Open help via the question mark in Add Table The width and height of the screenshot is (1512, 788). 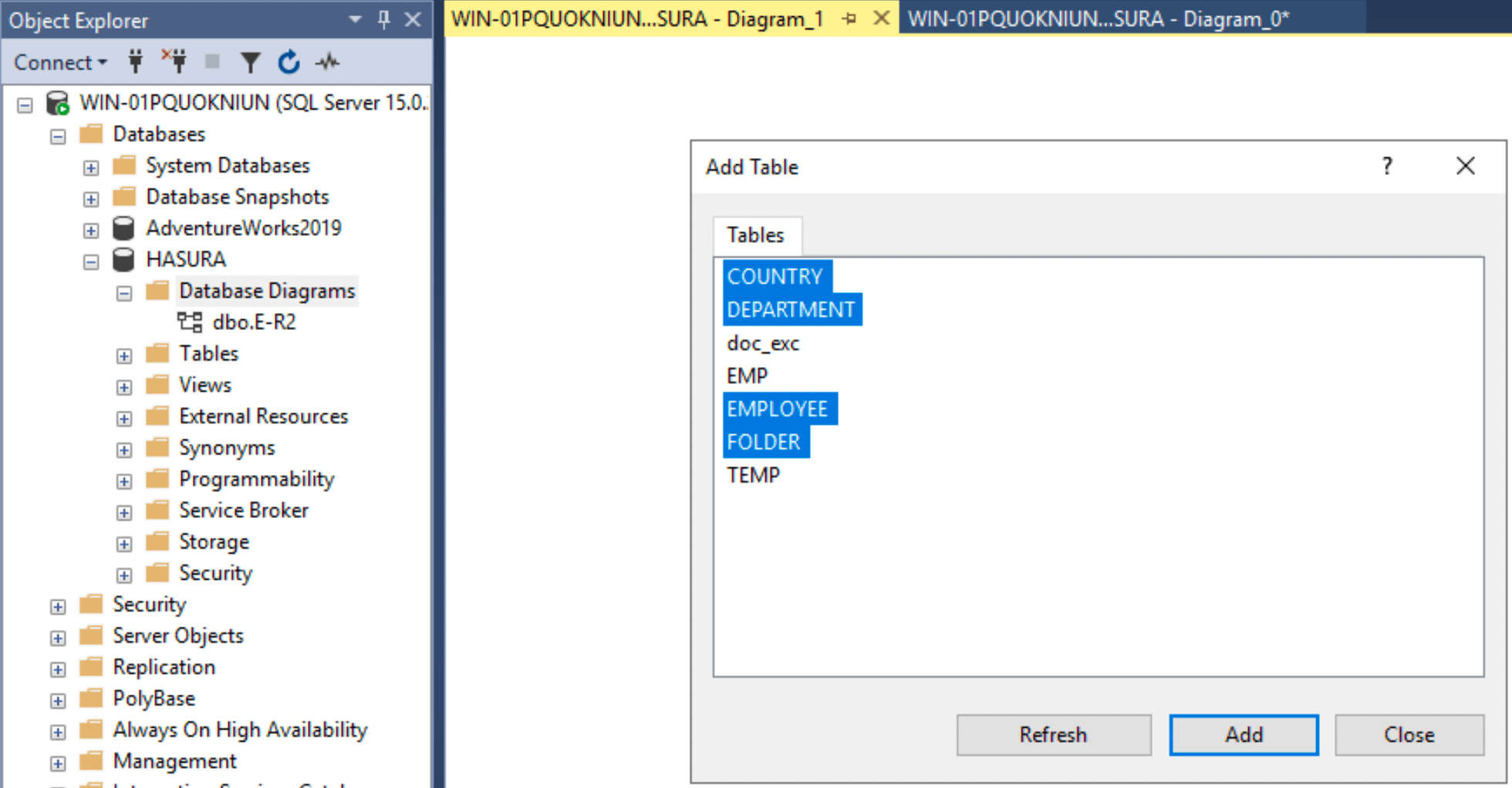coord(1386,166)
